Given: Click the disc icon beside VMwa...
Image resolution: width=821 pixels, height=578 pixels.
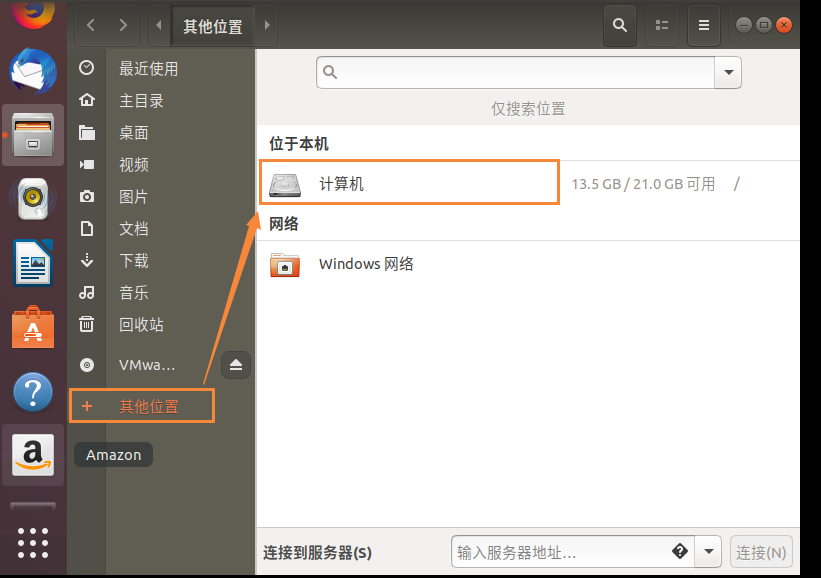Looking at the screenshot, I should [87, 365].
